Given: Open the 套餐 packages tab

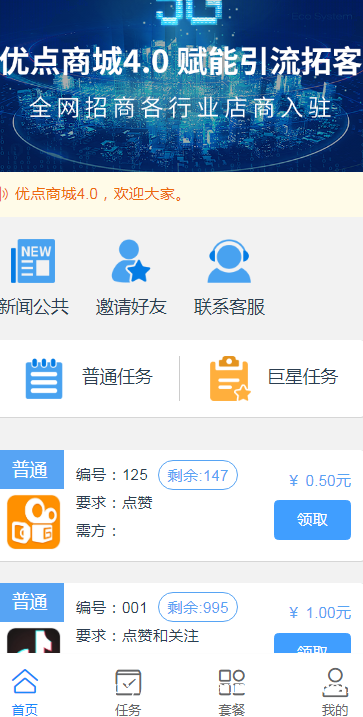Looking at the screenshot, I should pyautogui.click(x=232, y=692).
